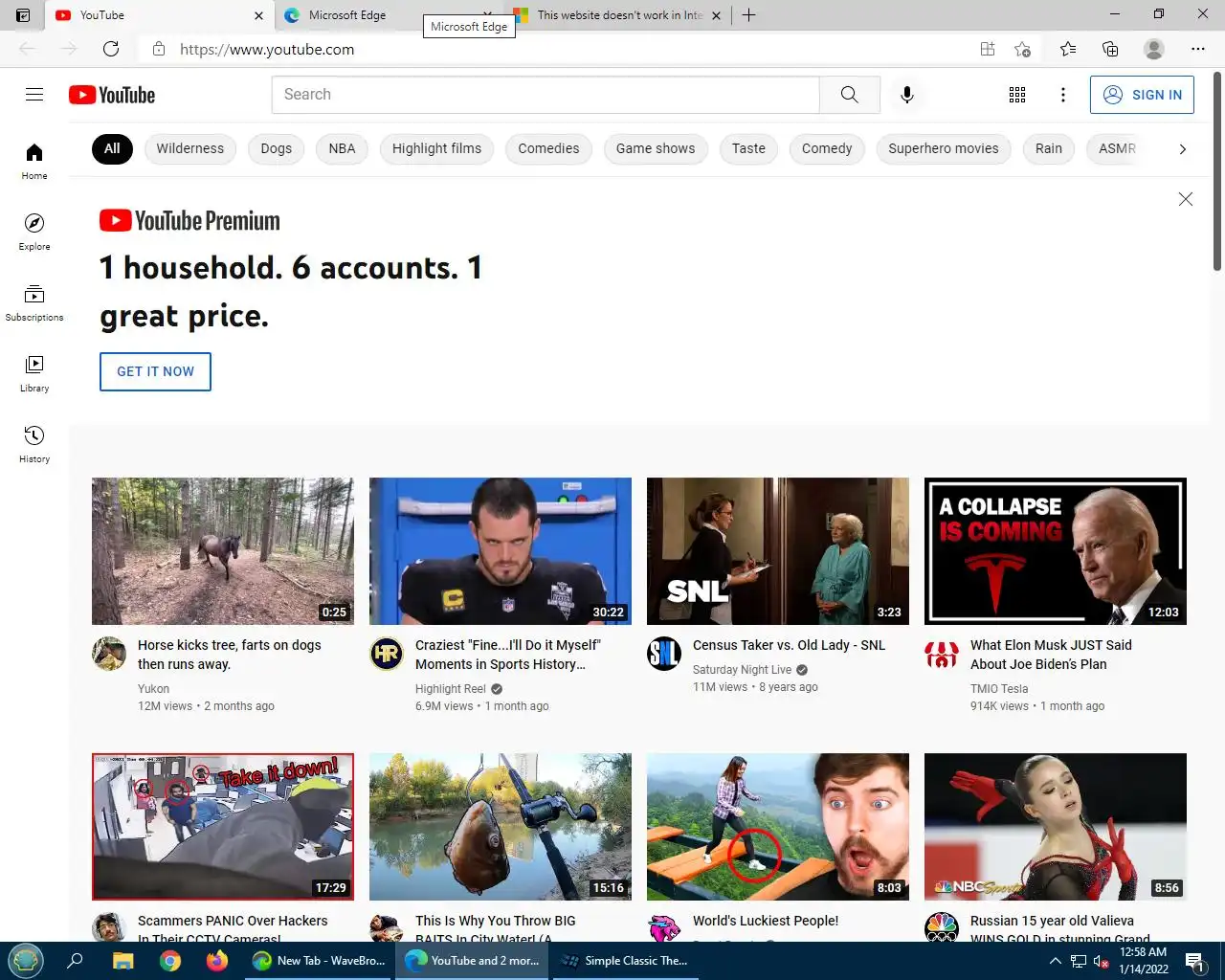Select the Wilderness chip

190,148
